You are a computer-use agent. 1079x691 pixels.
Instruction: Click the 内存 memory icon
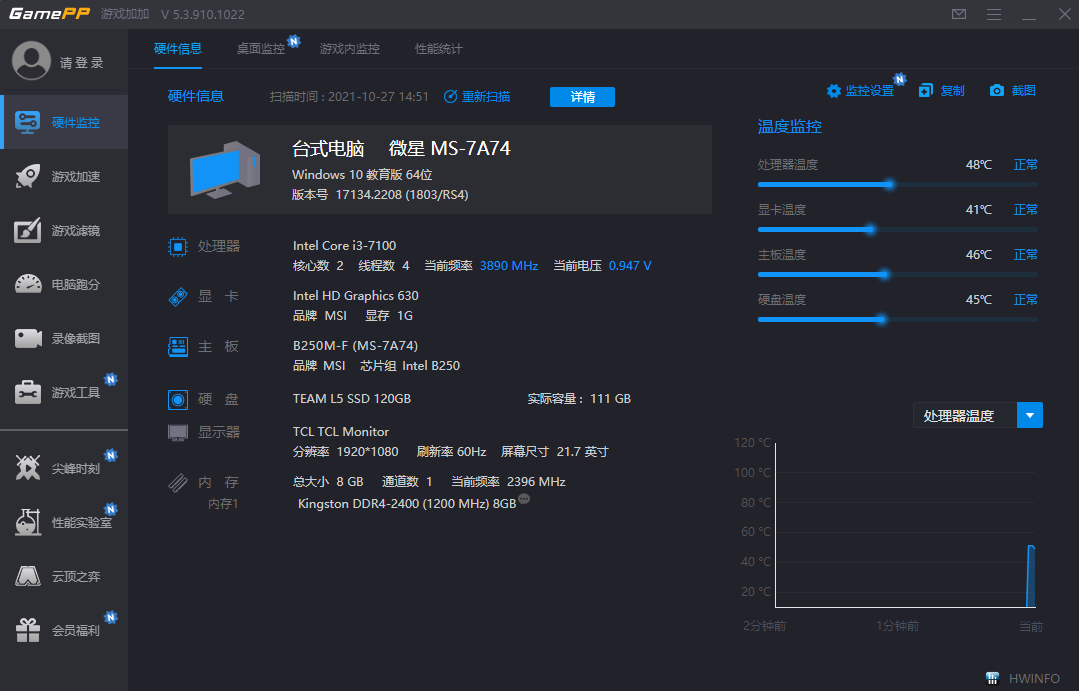pos(178,482)
